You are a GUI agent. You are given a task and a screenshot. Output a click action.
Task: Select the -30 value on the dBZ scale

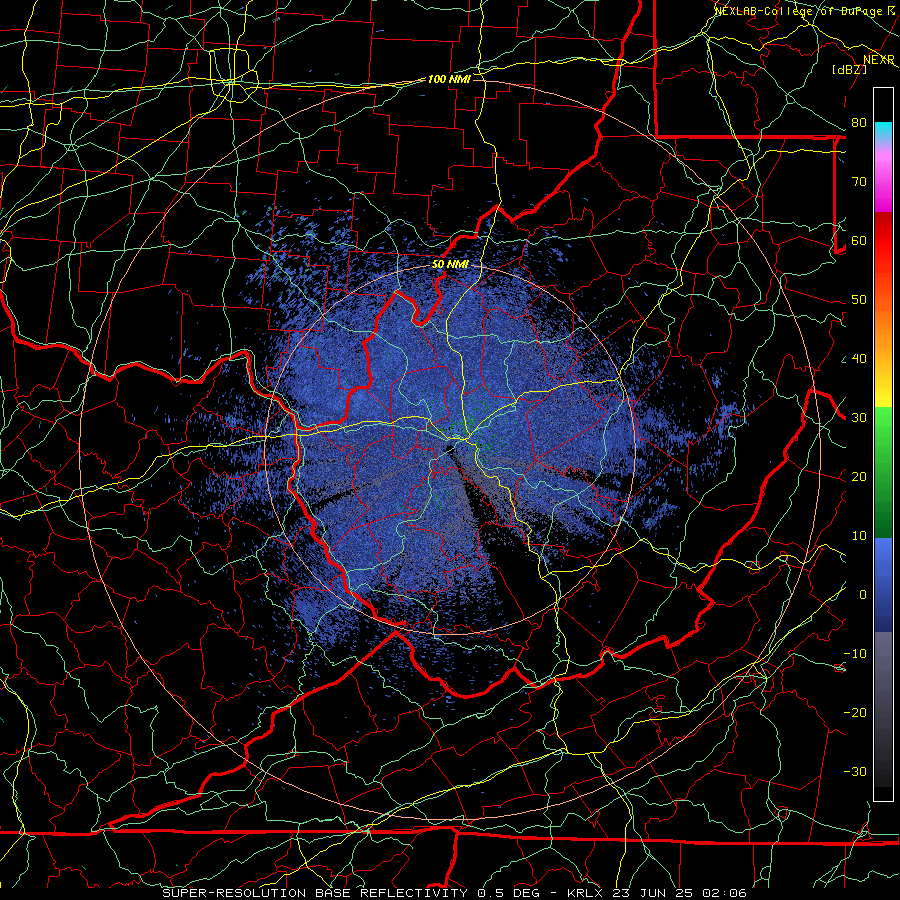tap(855, 771)
